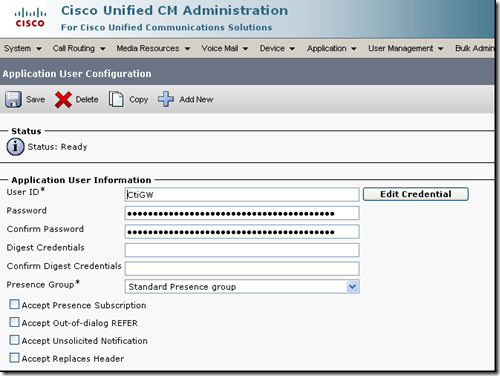This screenshot has width=500, height=376.
Task: Open the Device menu
Action: [277, 48]
